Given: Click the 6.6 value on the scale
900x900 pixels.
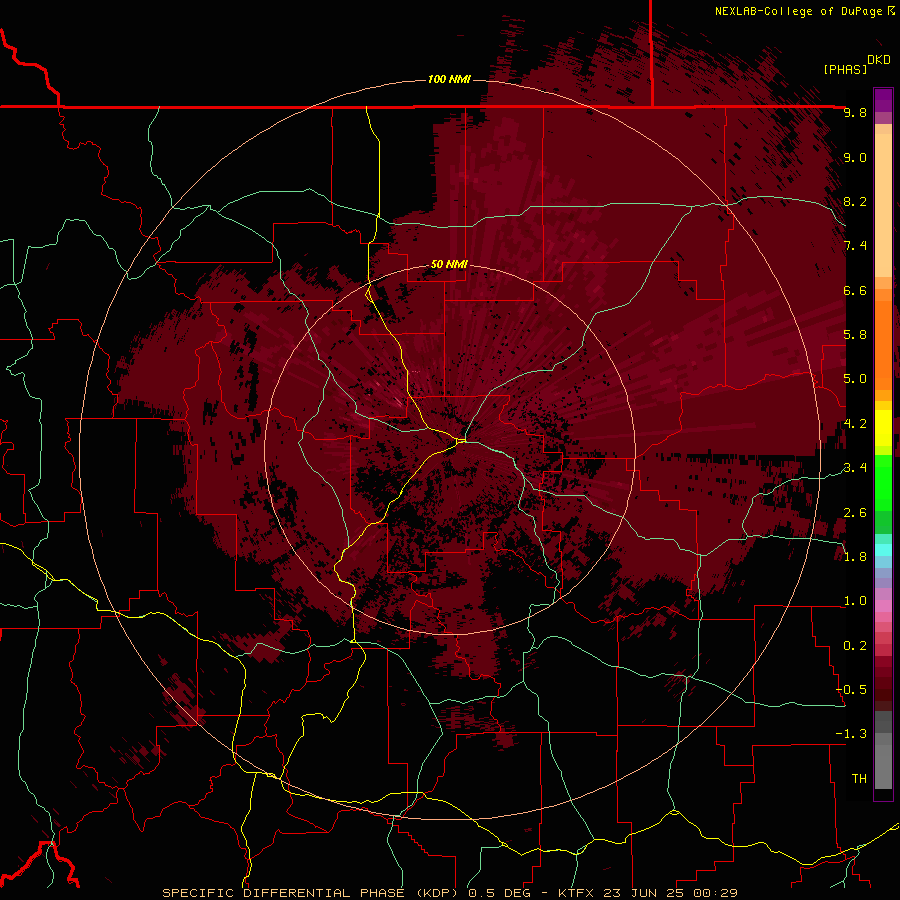Looking at the screenshot, I should (x=855, y=290).
